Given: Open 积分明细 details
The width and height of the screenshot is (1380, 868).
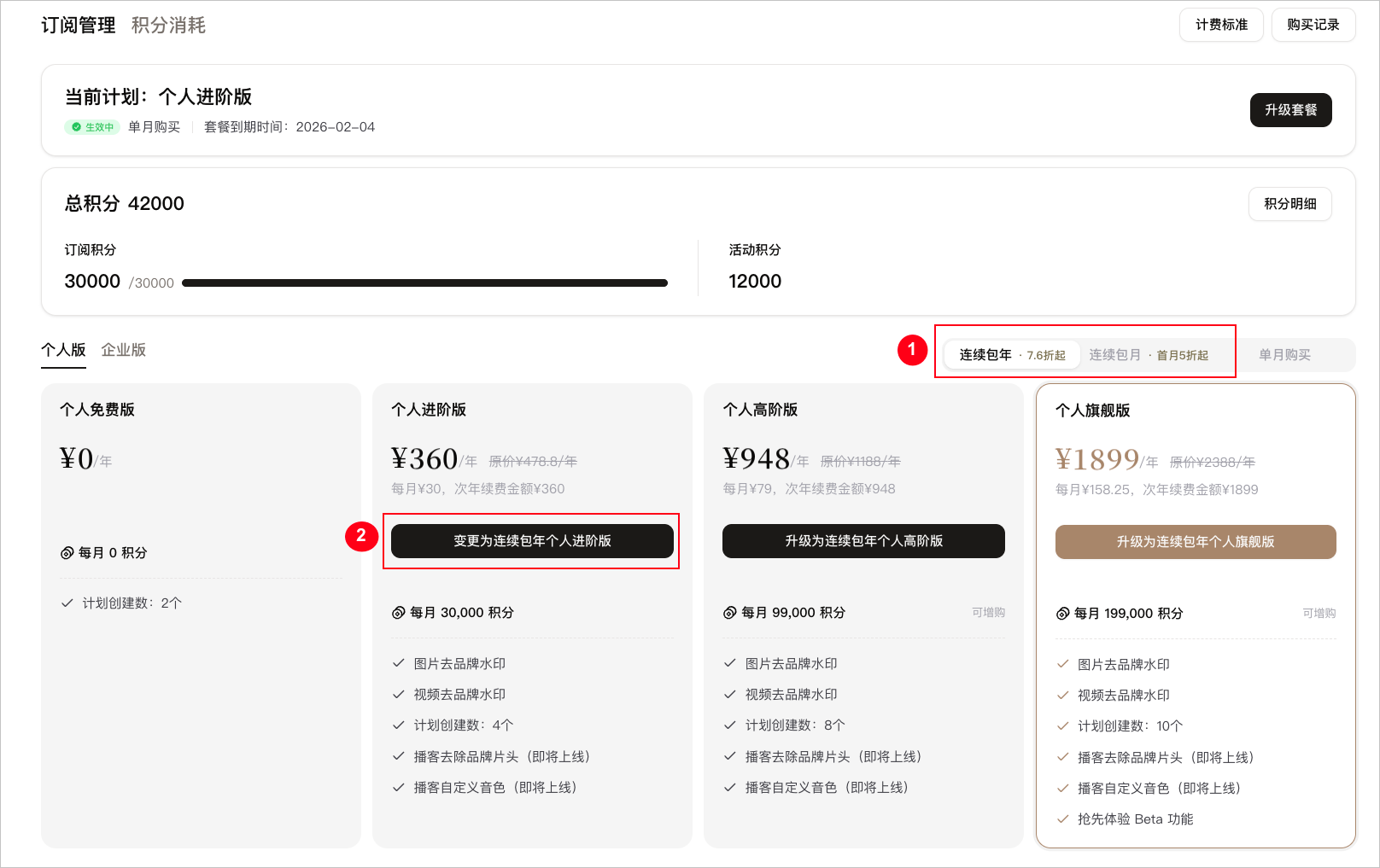Looking at the screenshot, I should coord(1289,204).
